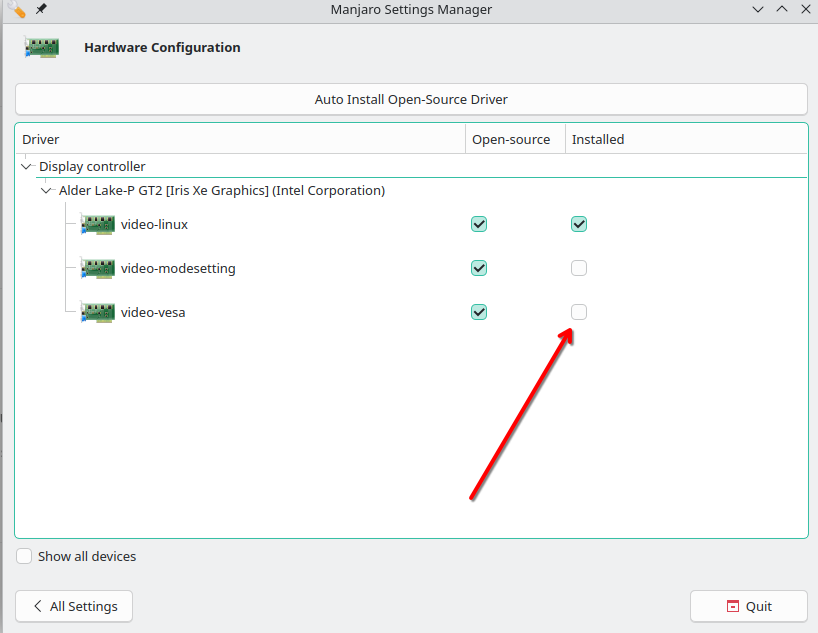Screen dimensions: 818x633
Task: Click the pin window icon in title bar
Action: (x=41, y=9)
